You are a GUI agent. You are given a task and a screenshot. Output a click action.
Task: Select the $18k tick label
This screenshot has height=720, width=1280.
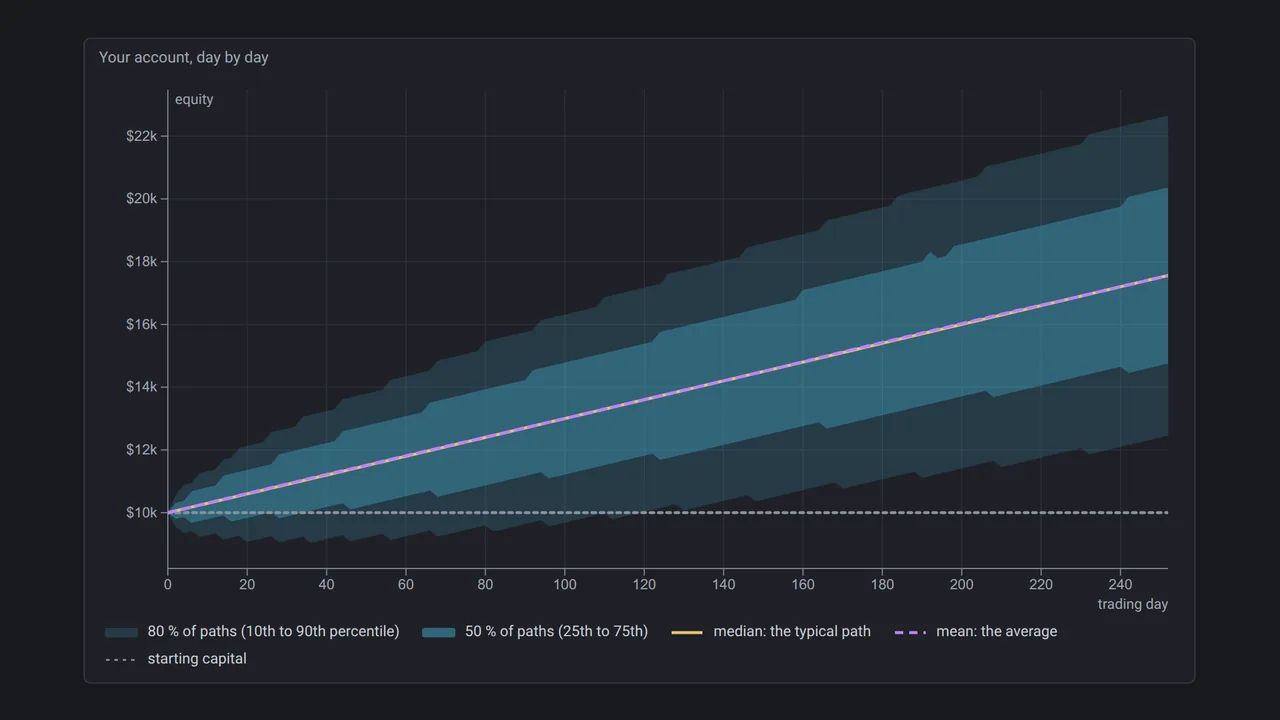click(142, 262)
